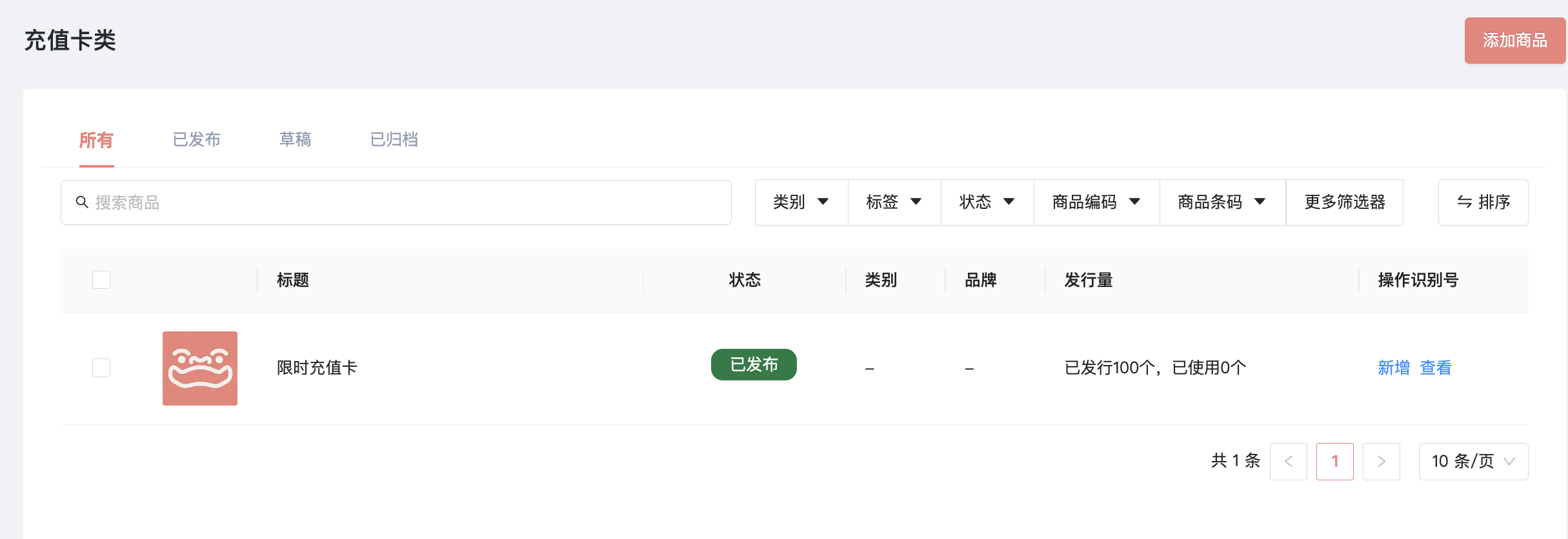
Task: Open the 限时充值卡 product thumbnail
Action: 200,368
